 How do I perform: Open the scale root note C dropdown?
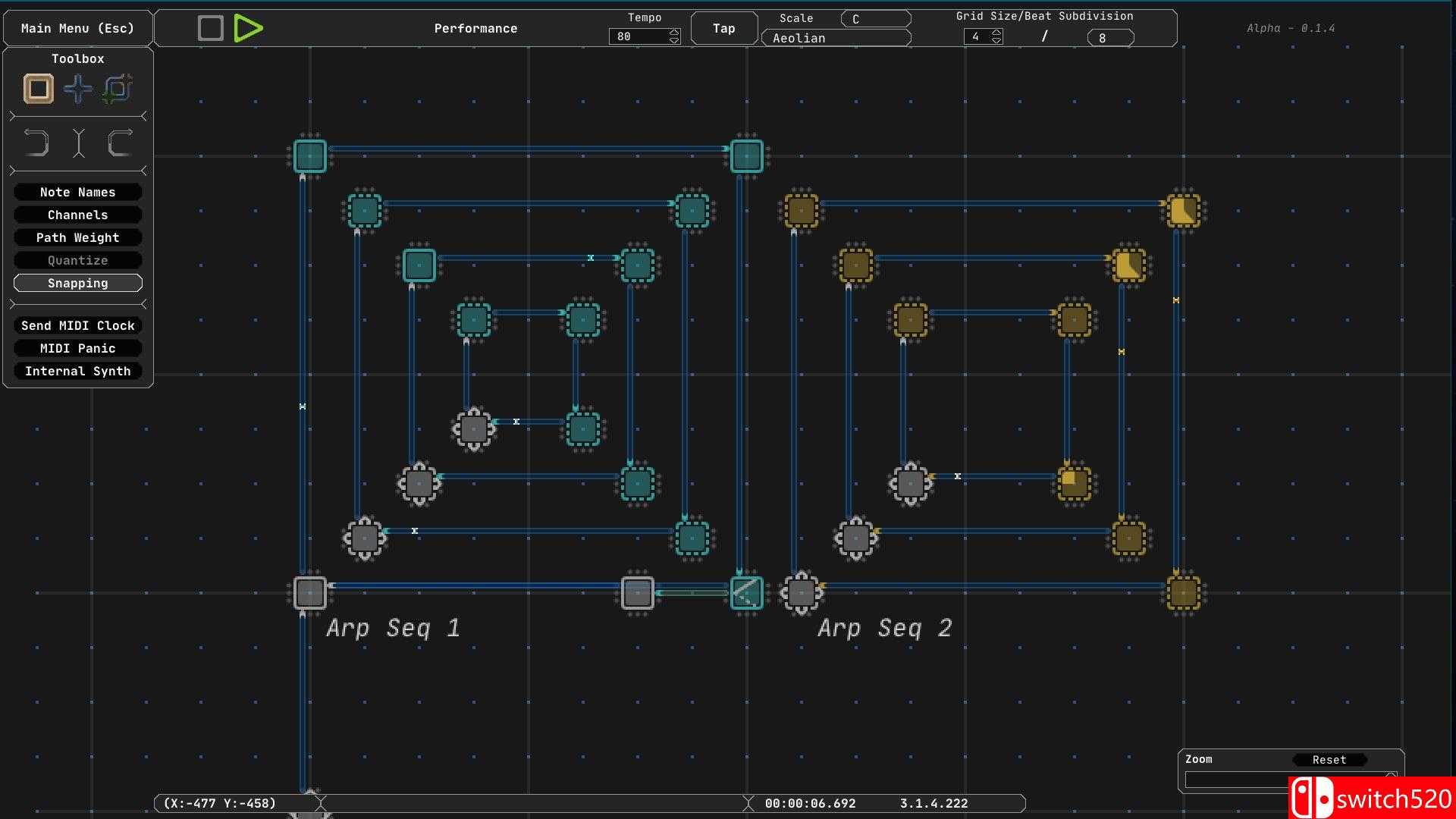click(875, 19)
